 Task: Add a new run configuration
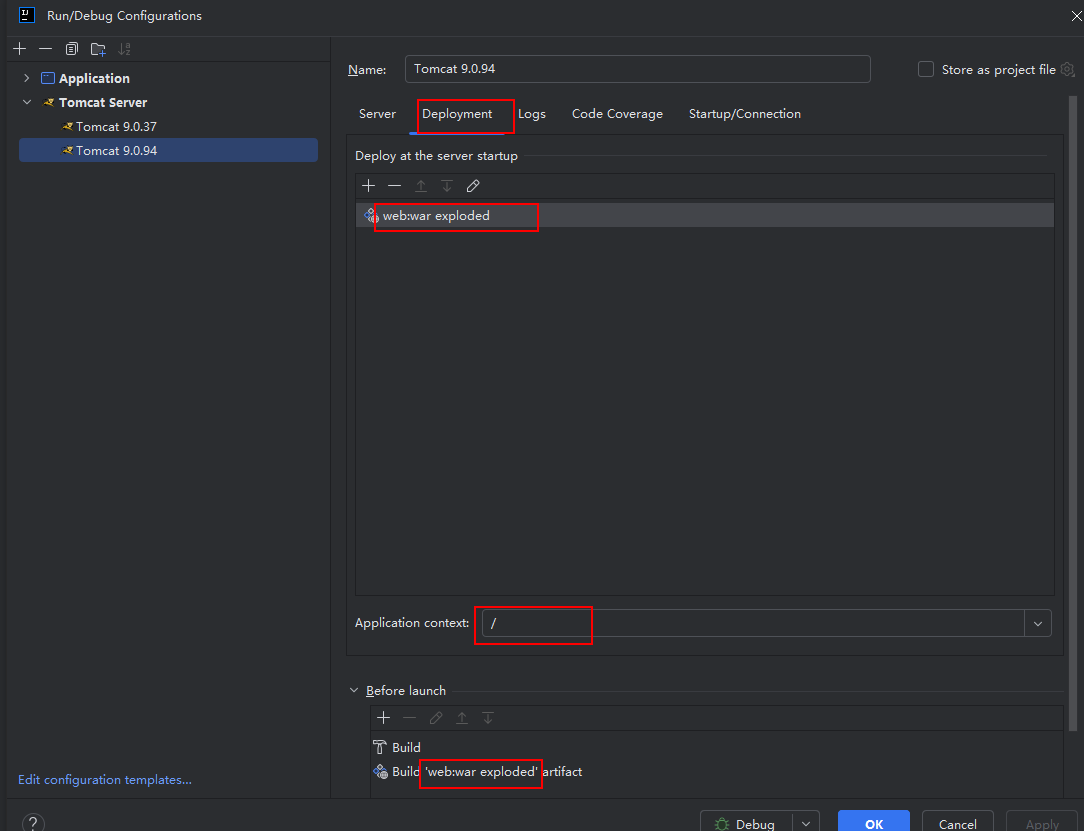point(19,48)
